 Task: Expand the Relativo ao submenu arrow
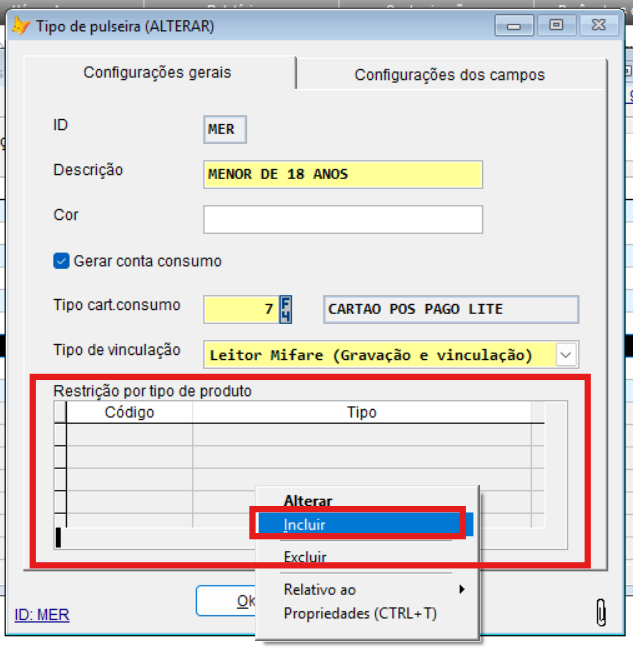(461, 590)
